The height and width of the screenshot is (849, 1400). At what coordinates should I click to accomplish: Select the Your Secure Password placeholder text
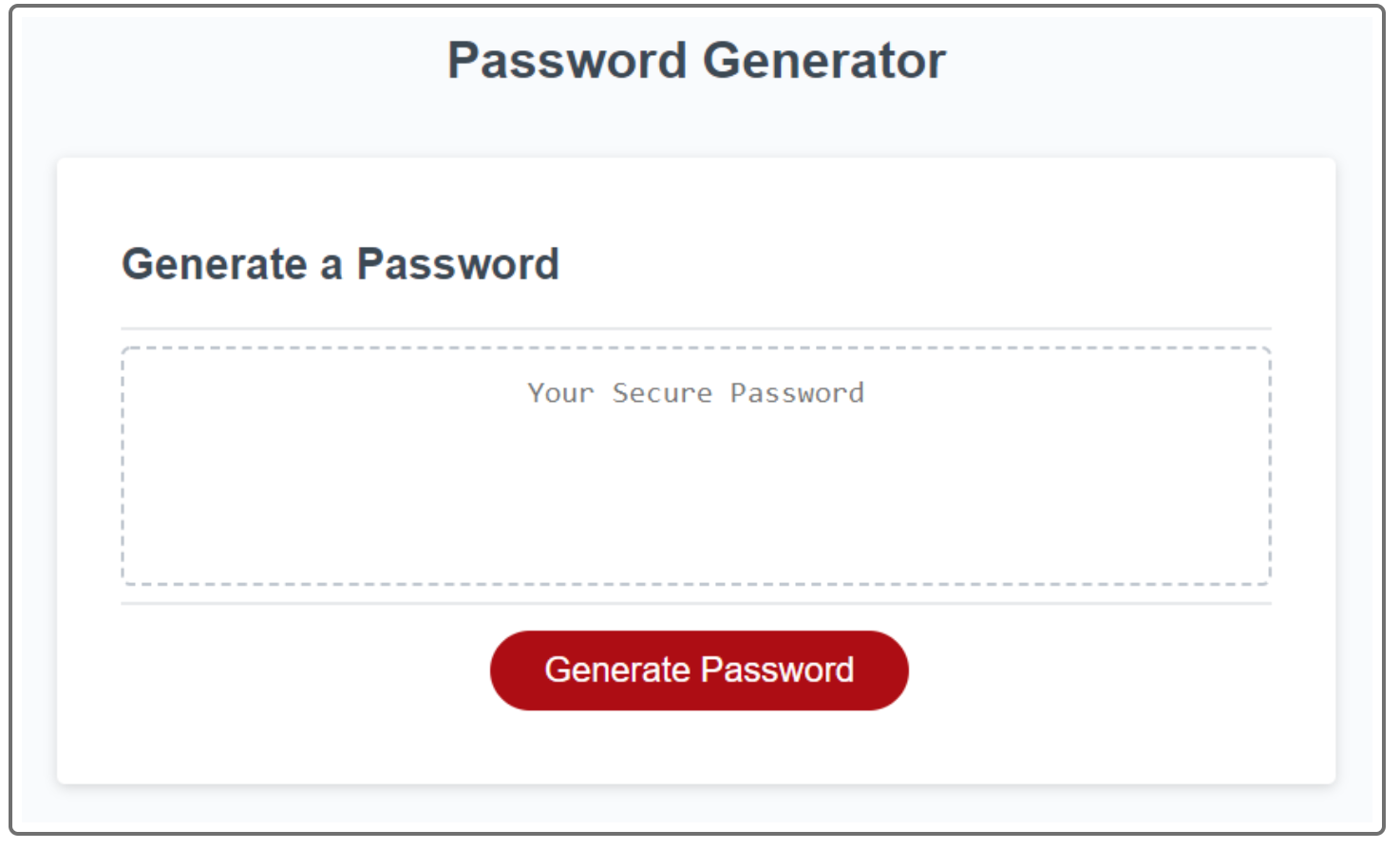[696, 392]
